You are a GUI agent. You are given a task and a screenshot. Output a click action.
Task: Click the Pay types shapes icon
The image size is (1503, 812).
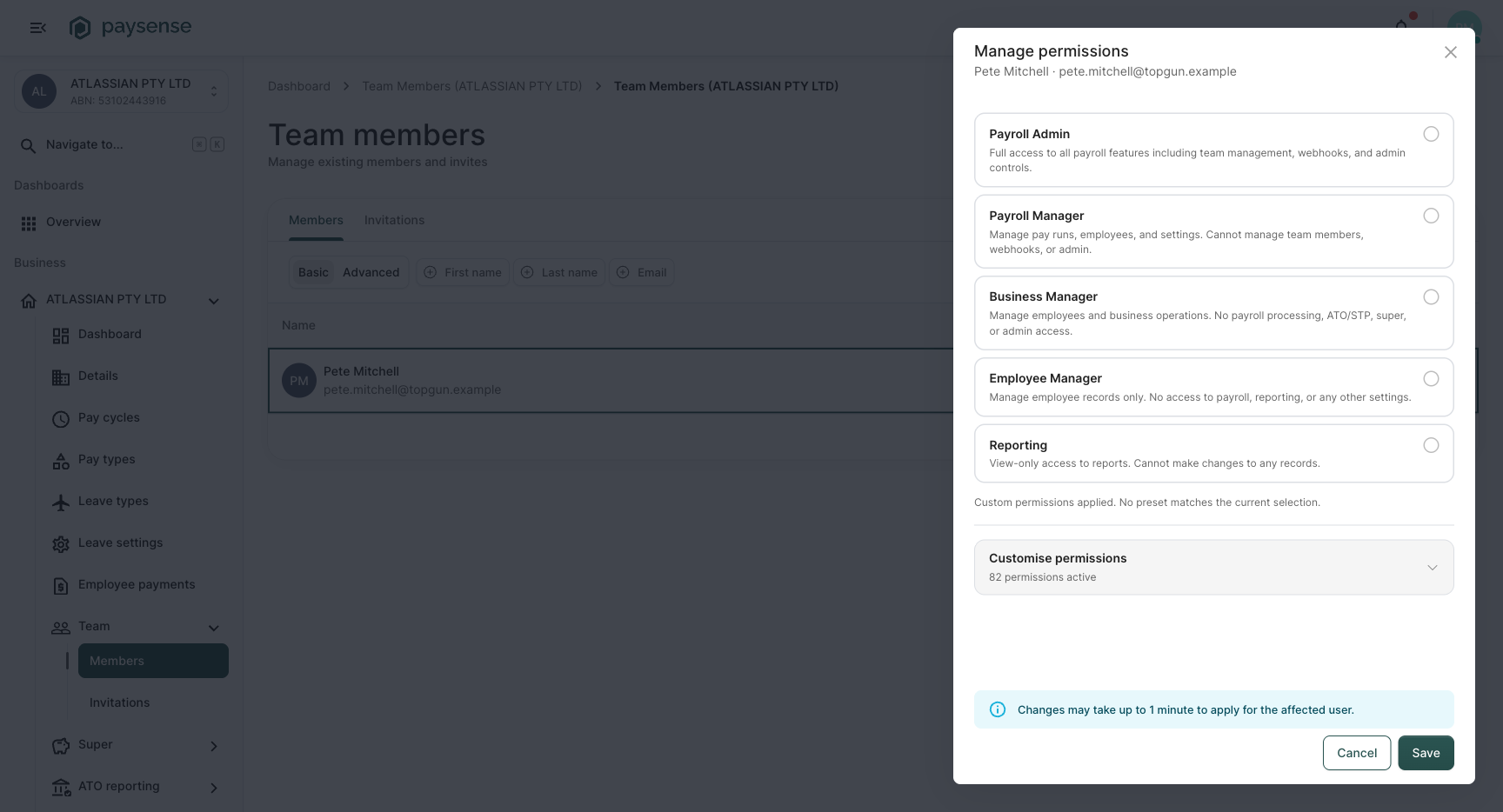(61, 461)
